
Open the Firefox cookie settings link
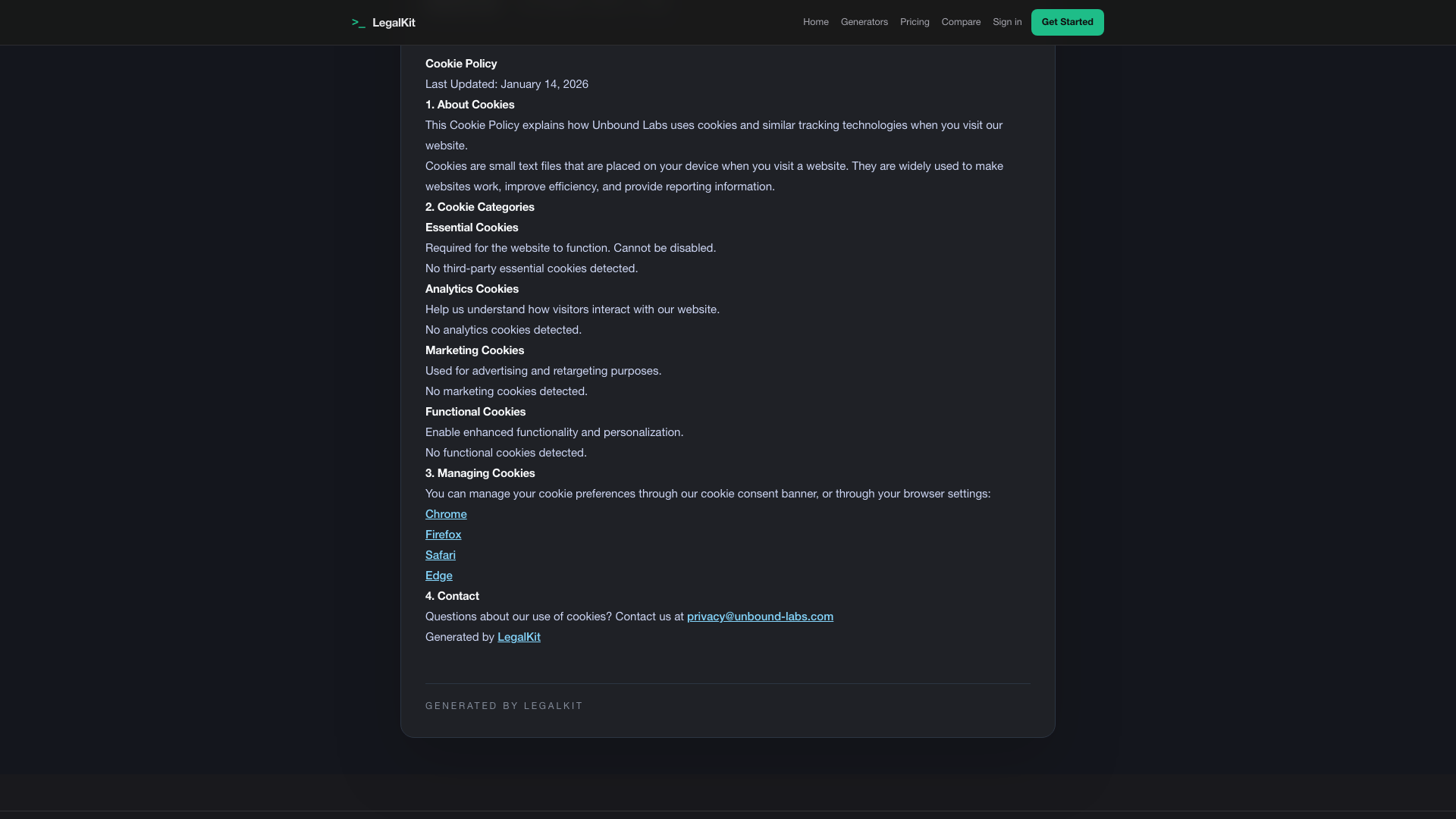click(x=443, y=534)
